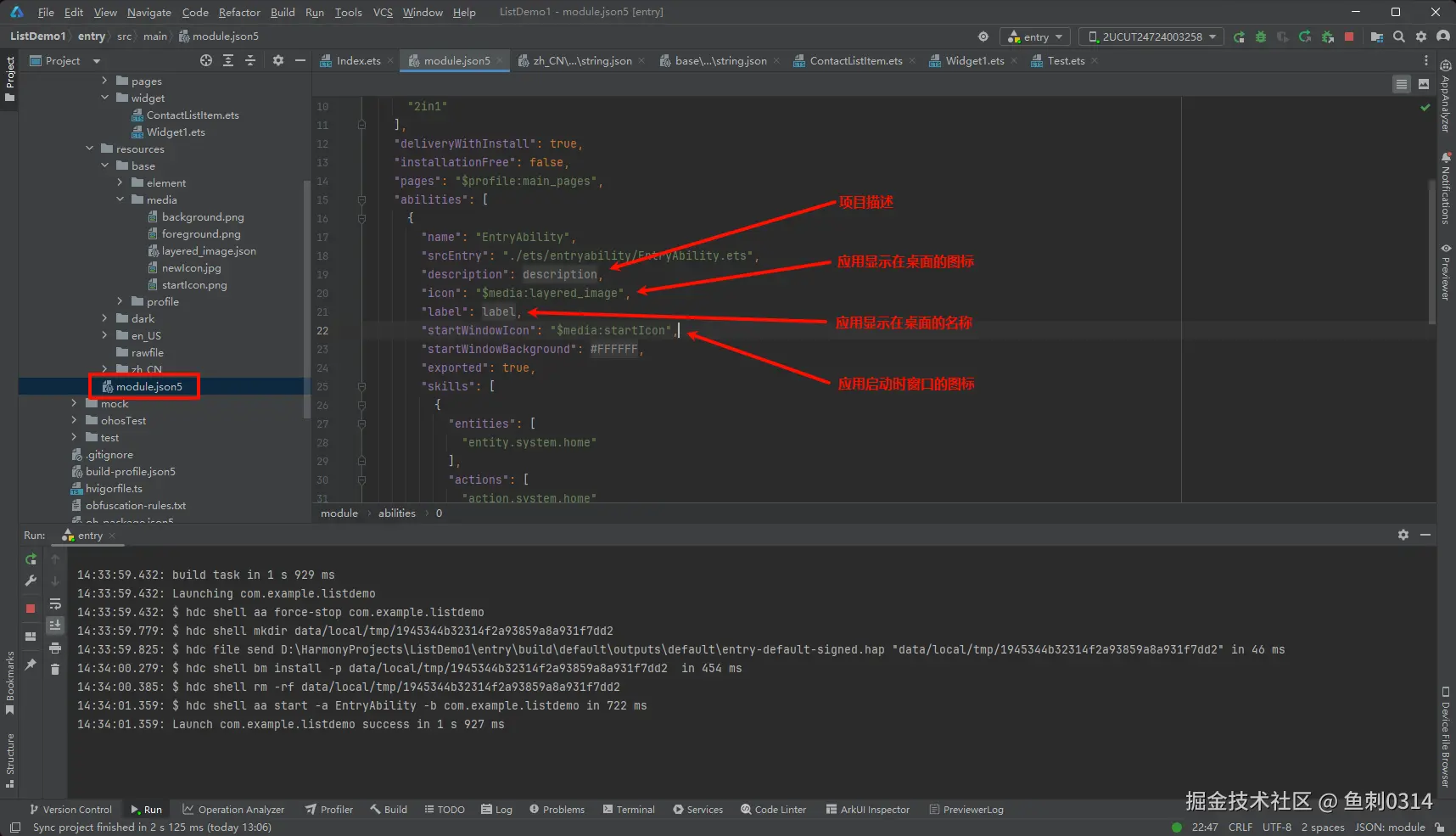Collapse the resources folder

pyautogui.click(x=89, y=149)
